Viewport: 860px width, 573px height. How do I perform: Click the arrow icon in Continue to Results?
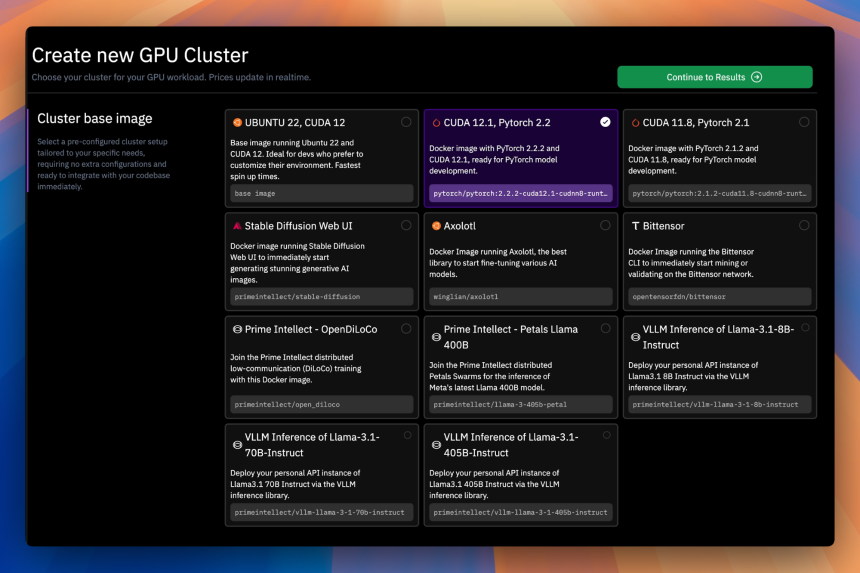[756, 77]
